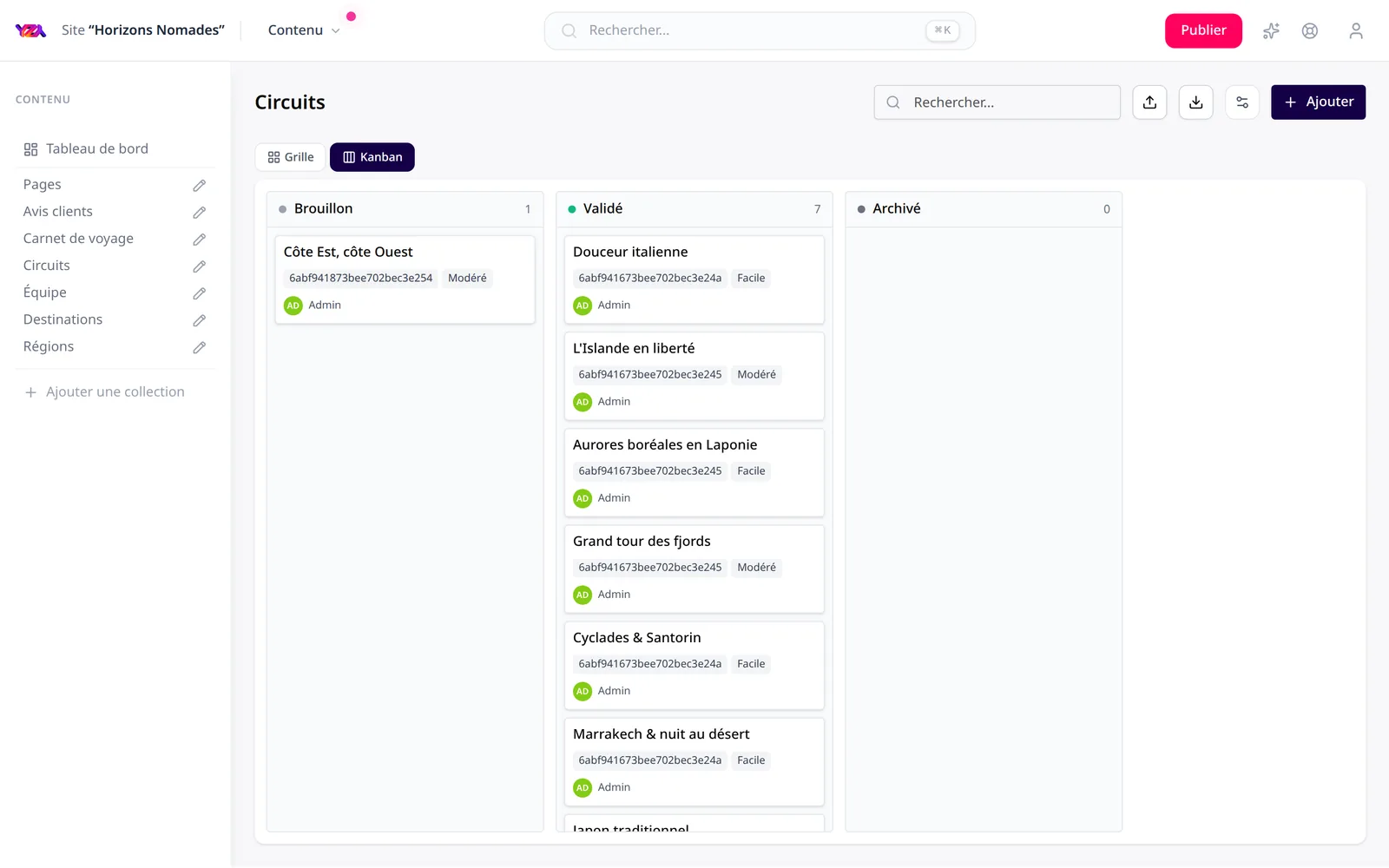Click the AD avatar on L'Islande en liberté card
The image size is (1389, 868).
click(583, 402)
